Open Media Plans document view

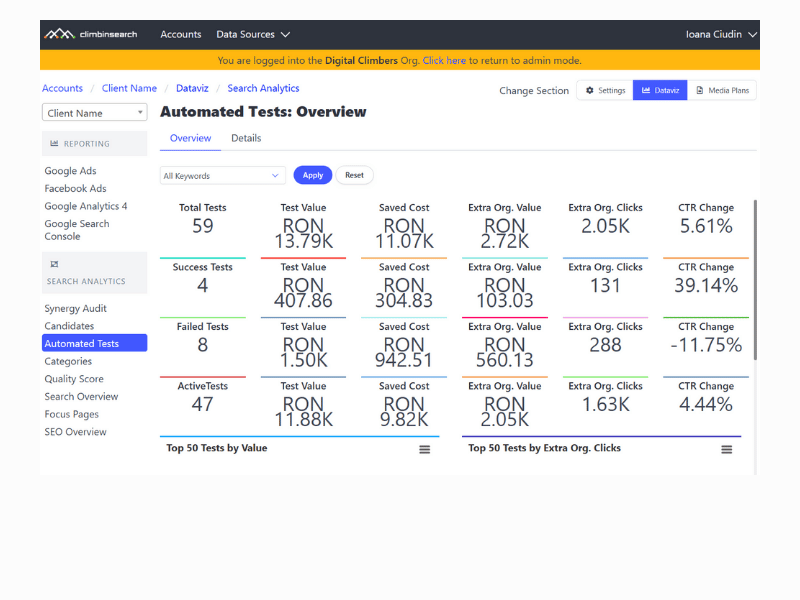tap(722, 90)
